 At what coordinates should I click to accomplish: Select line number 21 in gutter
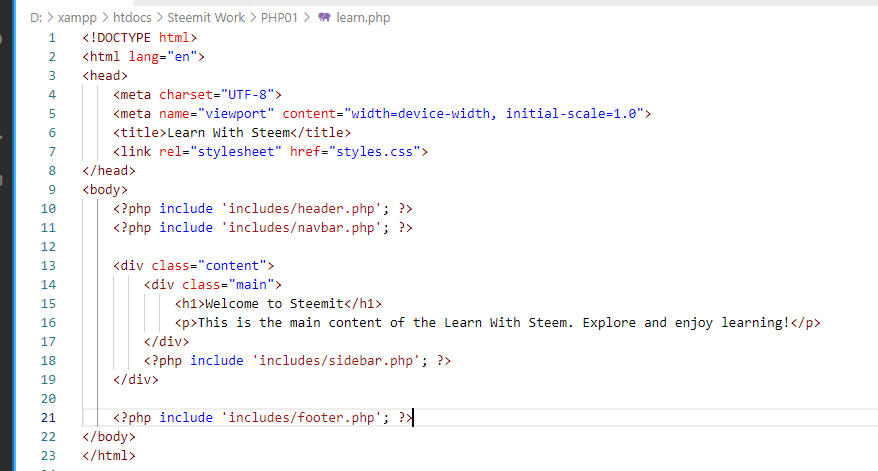pos(48,418)
